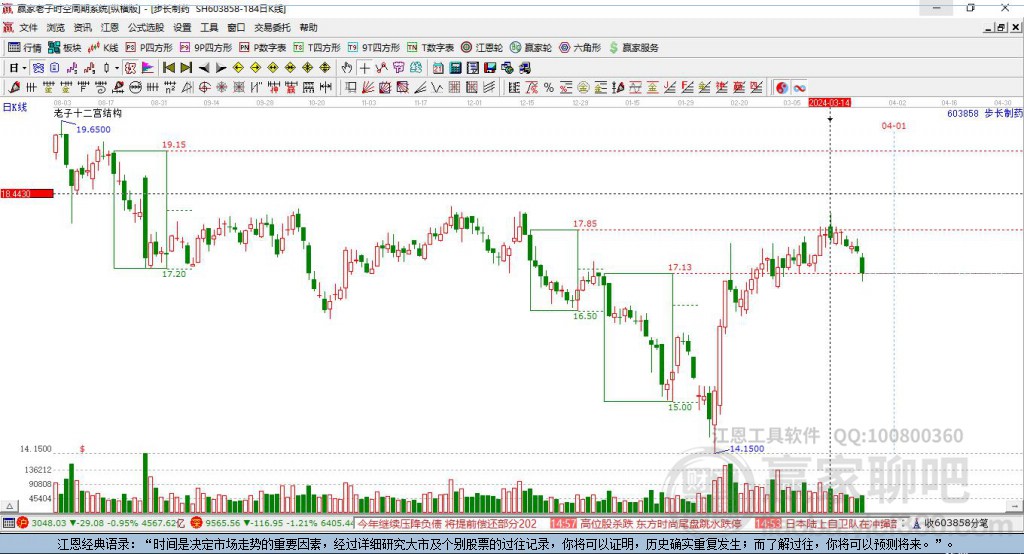Select the crosshair target circle tool
Image resolution: width=1024 pixels, height=554 pixels.
click(204, 88)
